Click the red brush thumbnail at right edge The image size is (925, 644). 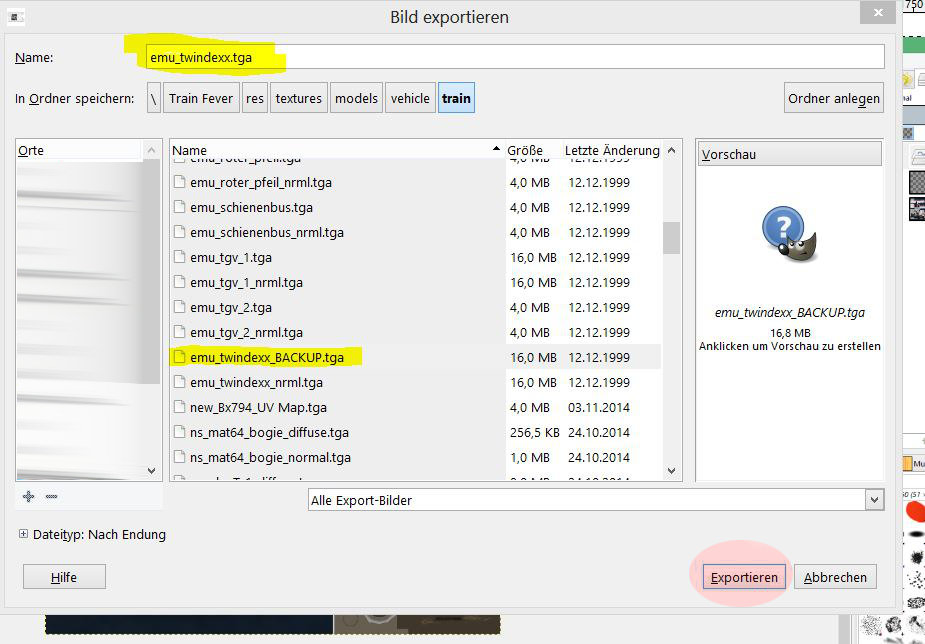(x=915, y=511)
